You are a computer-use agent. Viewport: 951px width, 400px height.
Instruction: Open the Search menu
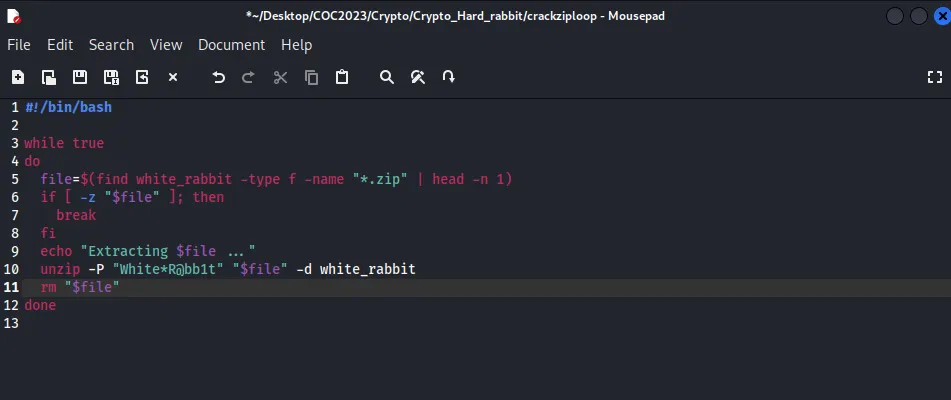tap(112, 45)
